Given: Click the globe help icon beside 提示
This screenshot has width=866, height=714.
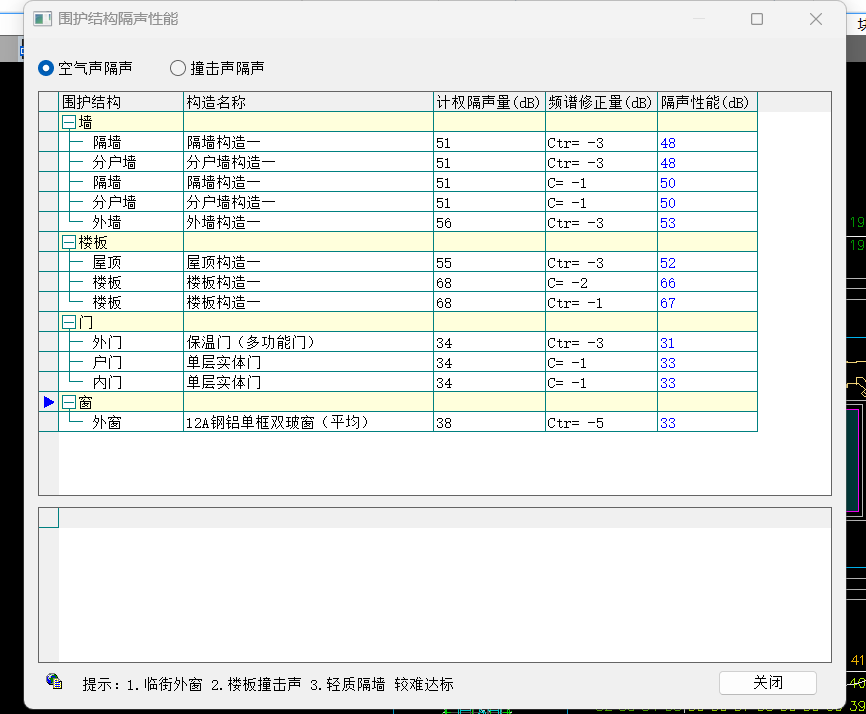Looking at the screenshot, I should 54,682.
